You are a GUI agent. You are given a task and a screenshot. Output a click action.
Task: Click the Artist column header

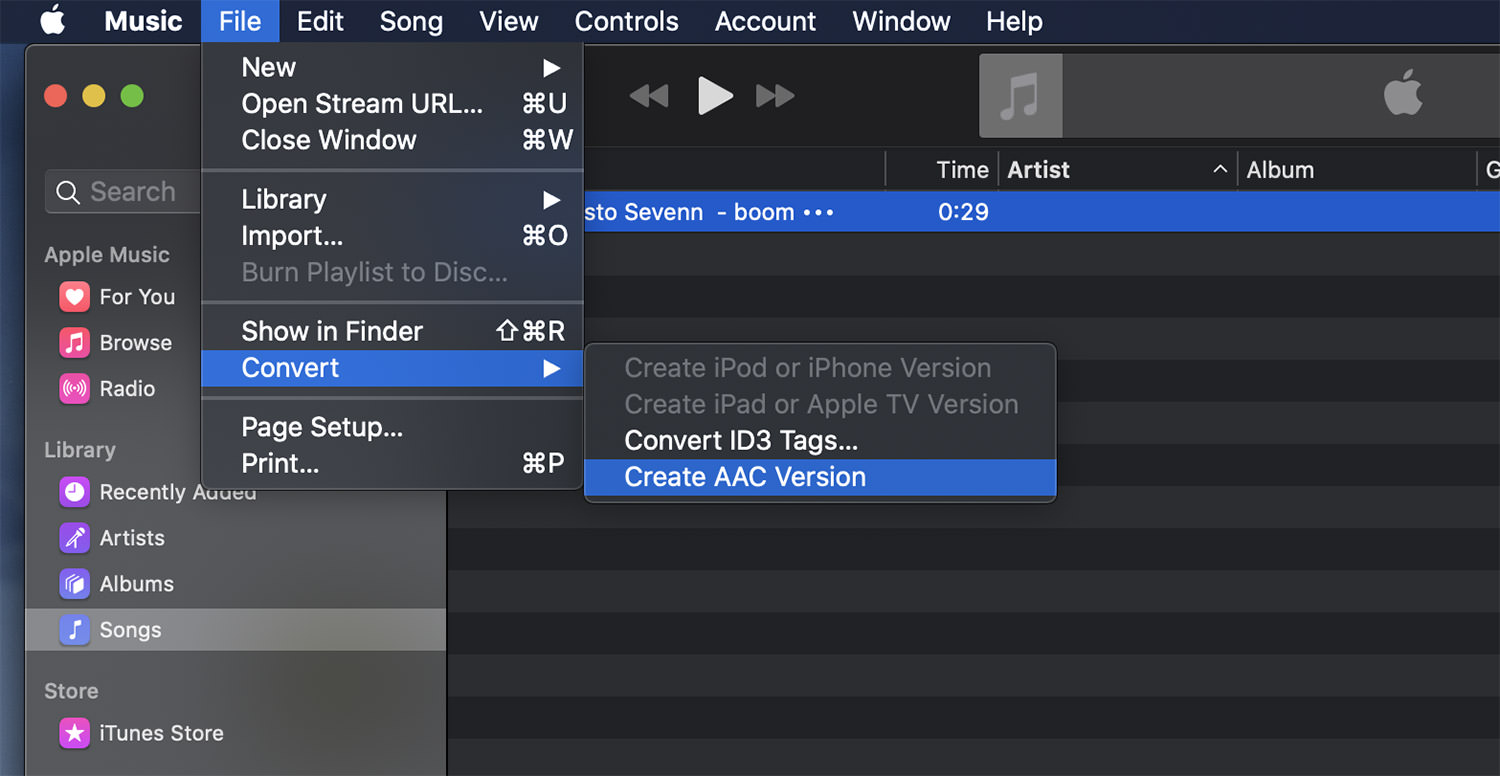(x=1118, y=170)
